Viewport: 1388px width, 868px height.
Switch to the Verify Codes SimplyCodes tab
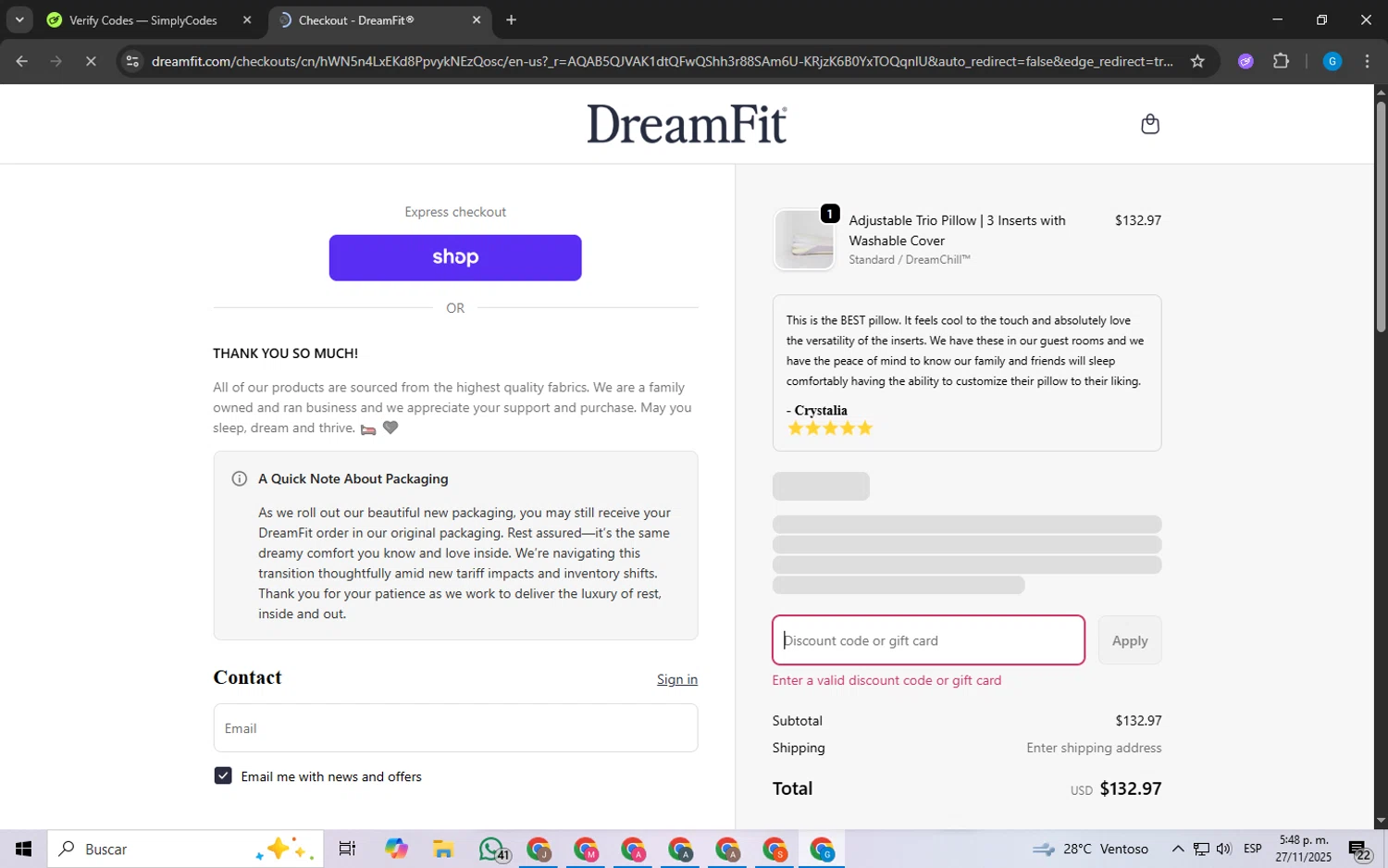click(143, 20)
